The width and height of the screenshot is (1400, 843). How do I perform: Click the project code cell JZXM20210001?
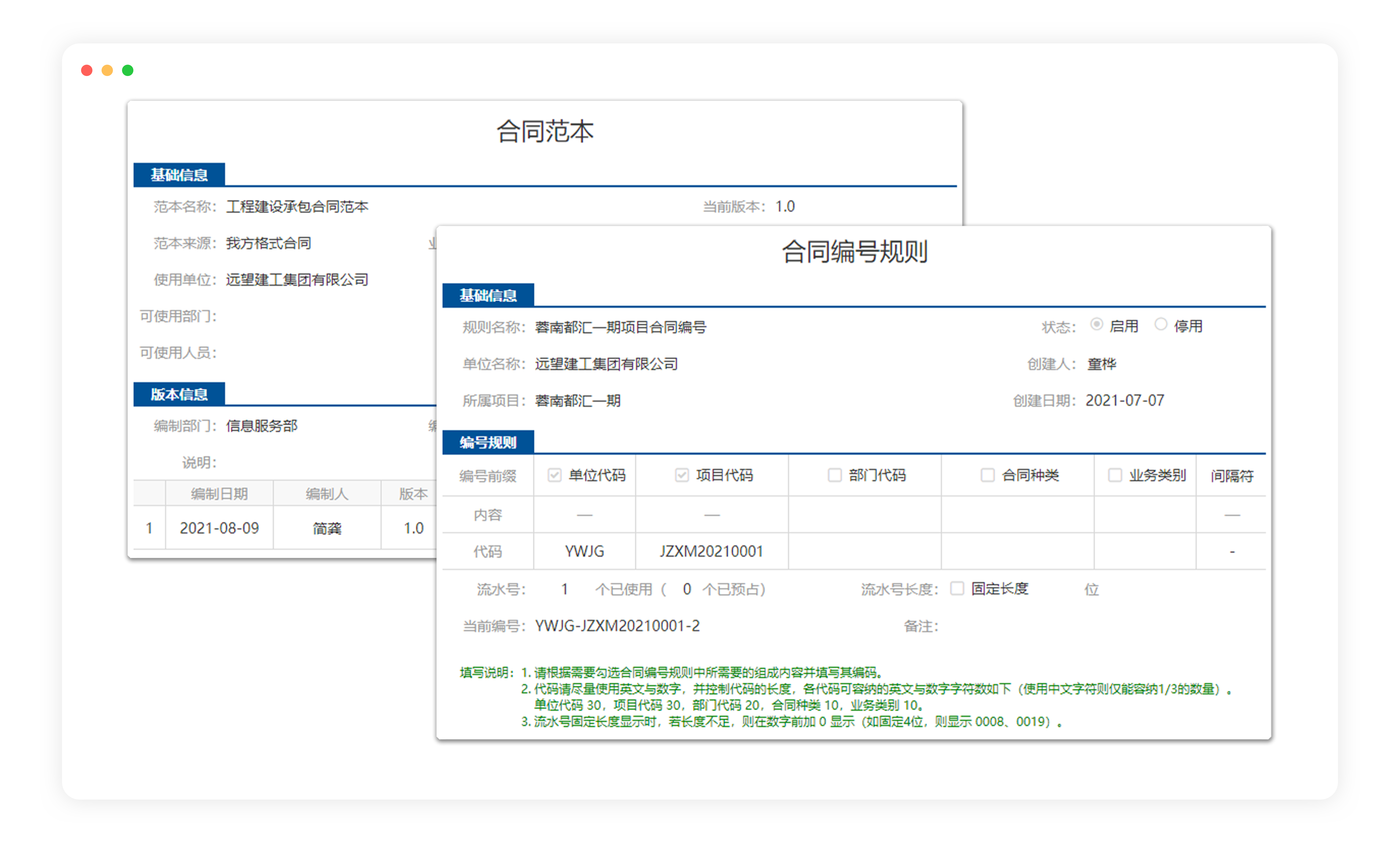(x=711, y=551)
